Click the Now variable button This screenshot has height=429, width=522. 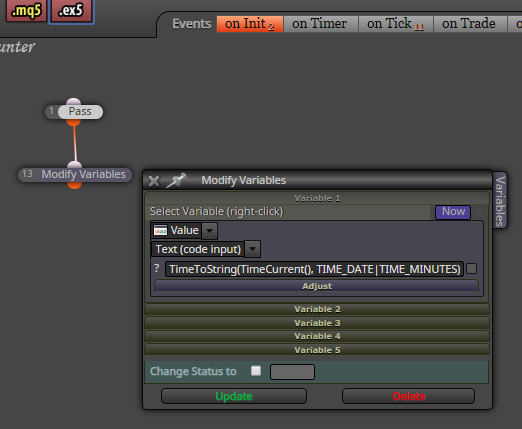[453, 212]
